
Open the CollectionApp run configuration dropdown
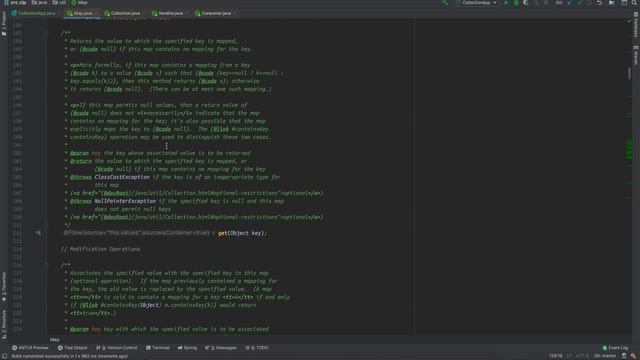point(476,3)
